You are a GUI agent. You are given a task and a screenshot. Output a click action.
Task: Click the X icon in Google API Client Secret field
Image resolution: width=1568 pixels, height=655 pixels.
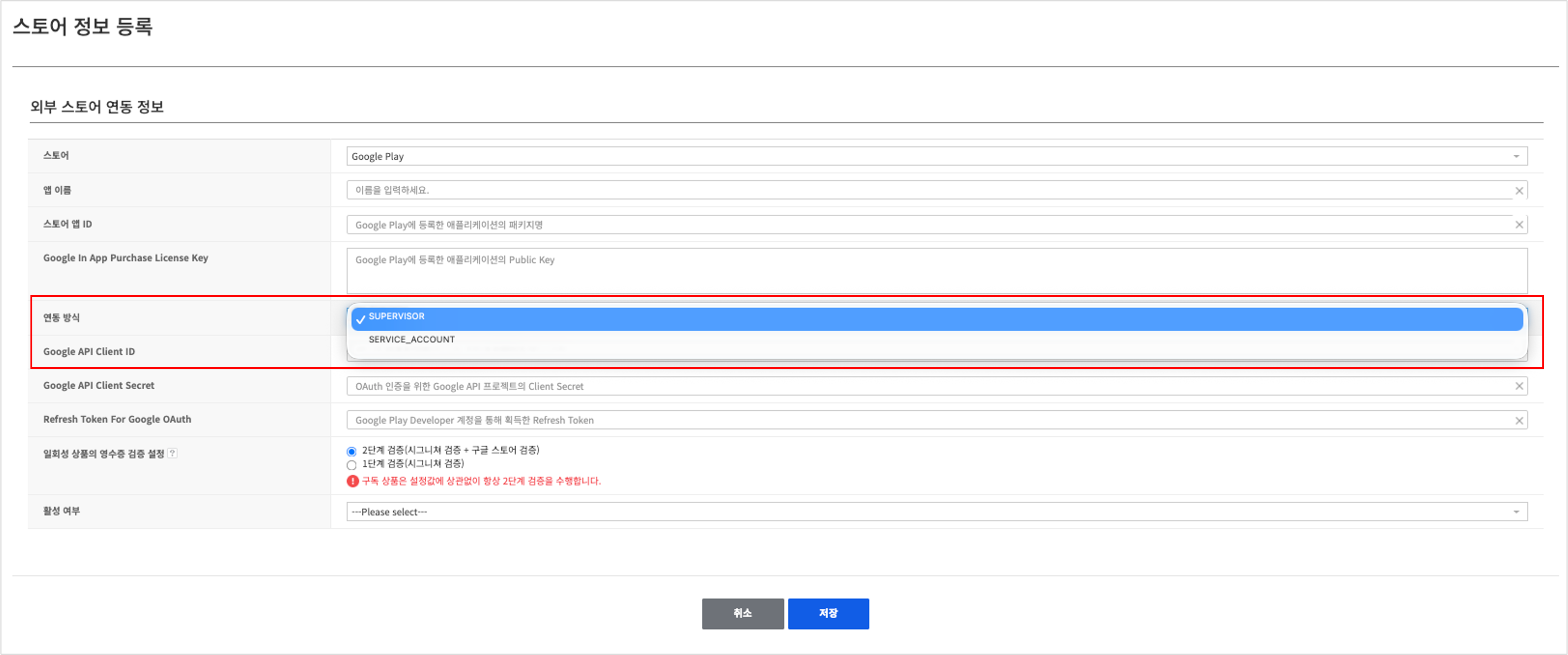click(x=1520, y=385)
